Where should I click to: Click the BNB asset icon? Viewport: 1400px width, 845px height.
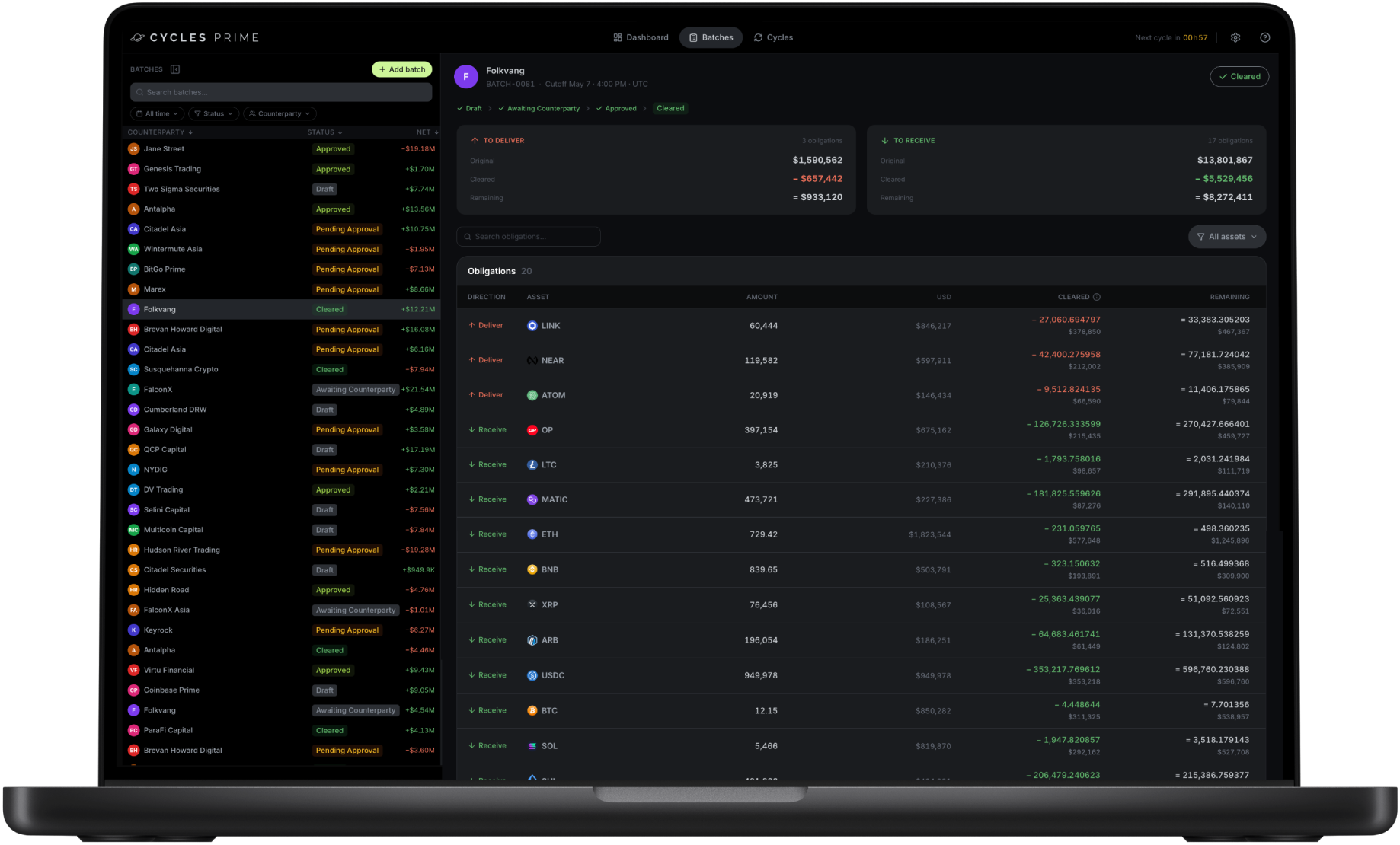[x=532, y=569]
